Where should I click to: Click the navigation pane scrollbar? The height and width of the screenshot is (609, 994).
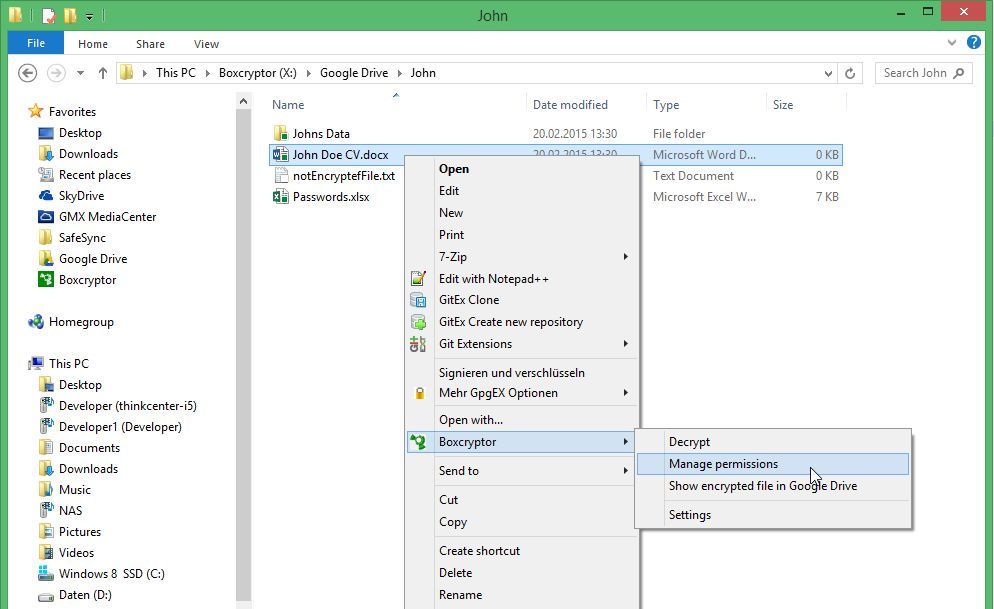pos(243,300)
